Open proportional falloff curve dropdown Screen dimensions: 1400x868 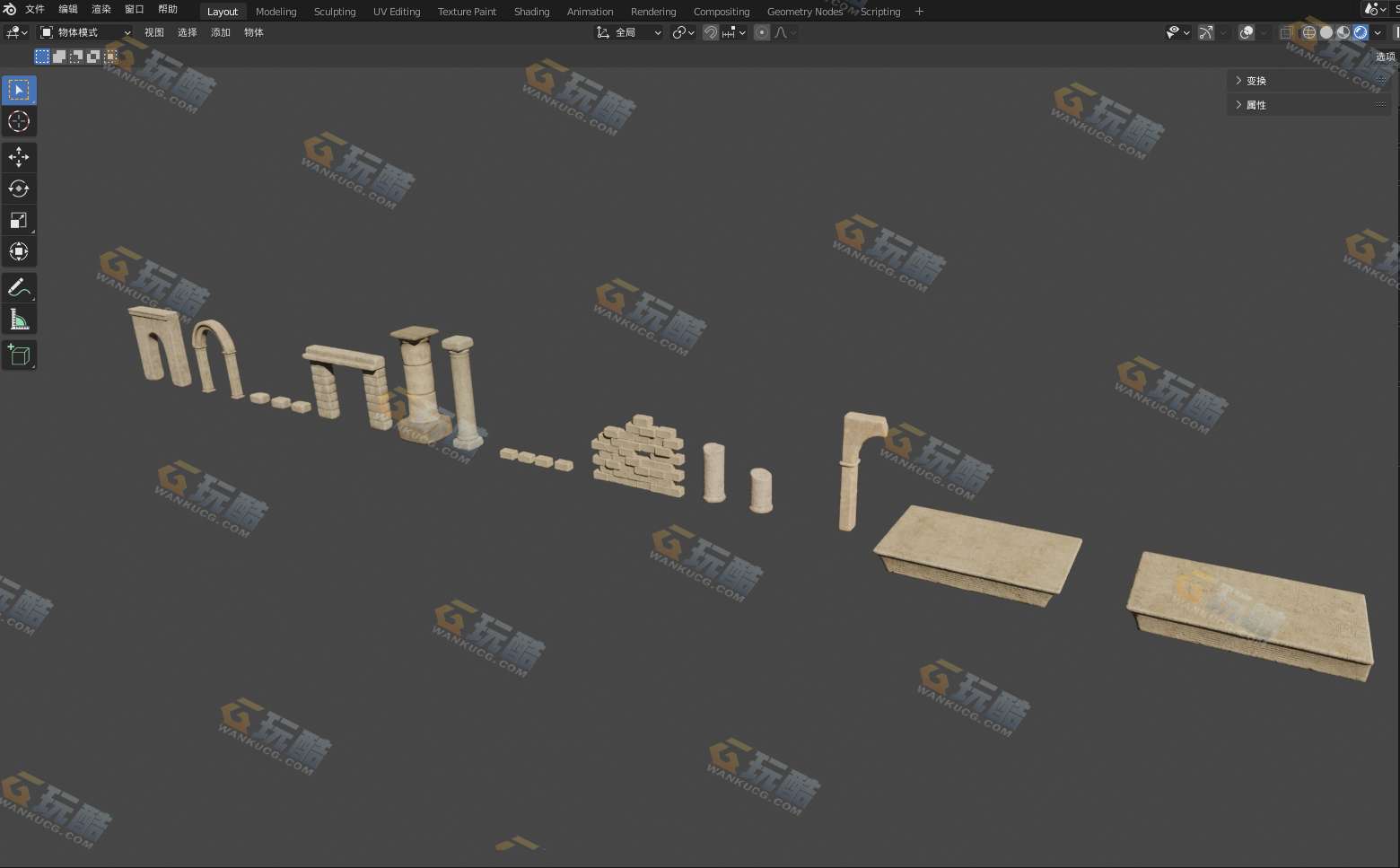pos(785,32)
